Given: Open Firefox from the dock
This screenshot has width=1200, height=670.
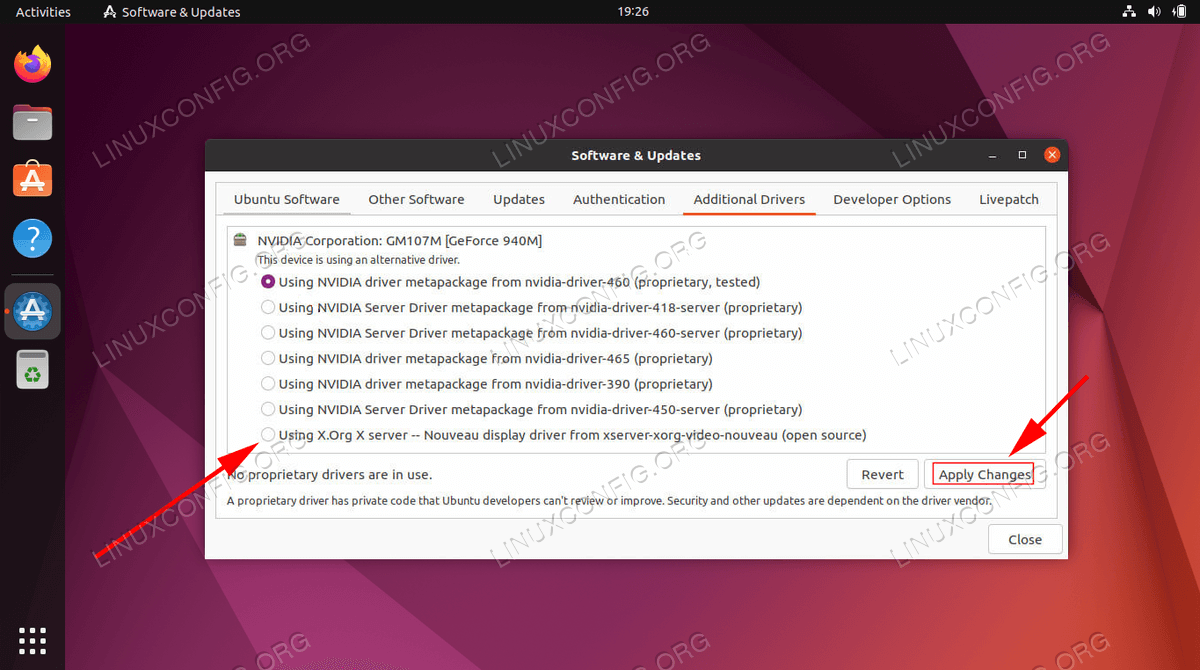Looking at the screenshot, I should coord(33,65).
